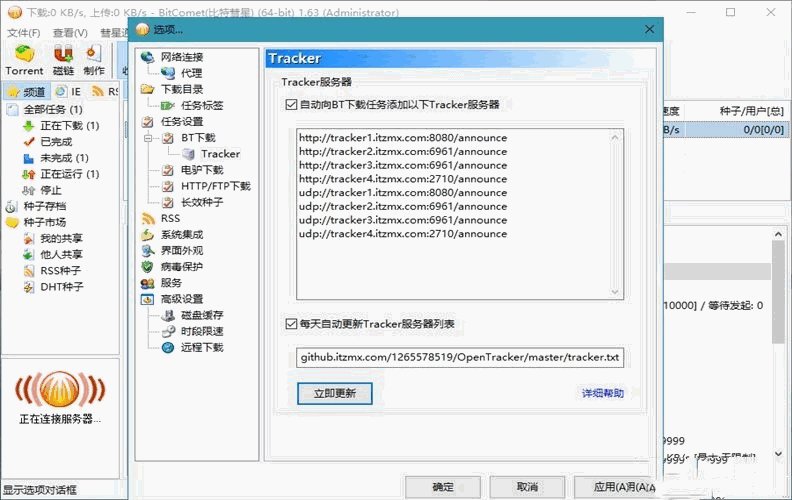Select 界面外观 icon
Image resolution: width=792 pixels, height=500 pixels.
click(147, 251)
